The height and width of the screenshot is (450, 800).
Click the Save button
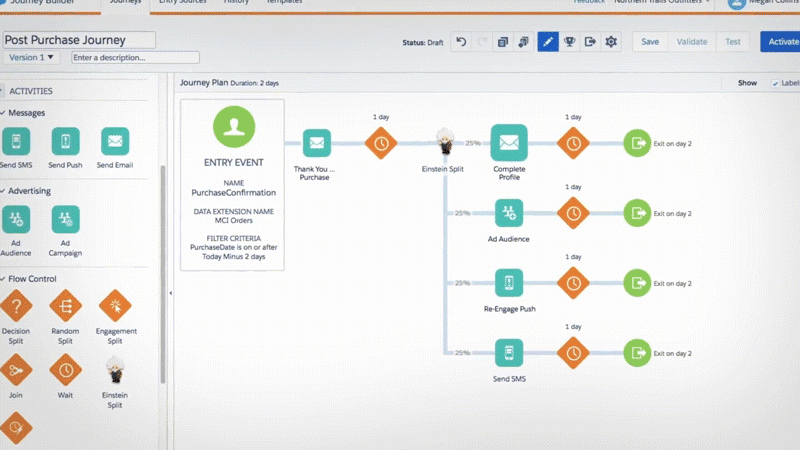pyautogui.click(x=650, y=42)
